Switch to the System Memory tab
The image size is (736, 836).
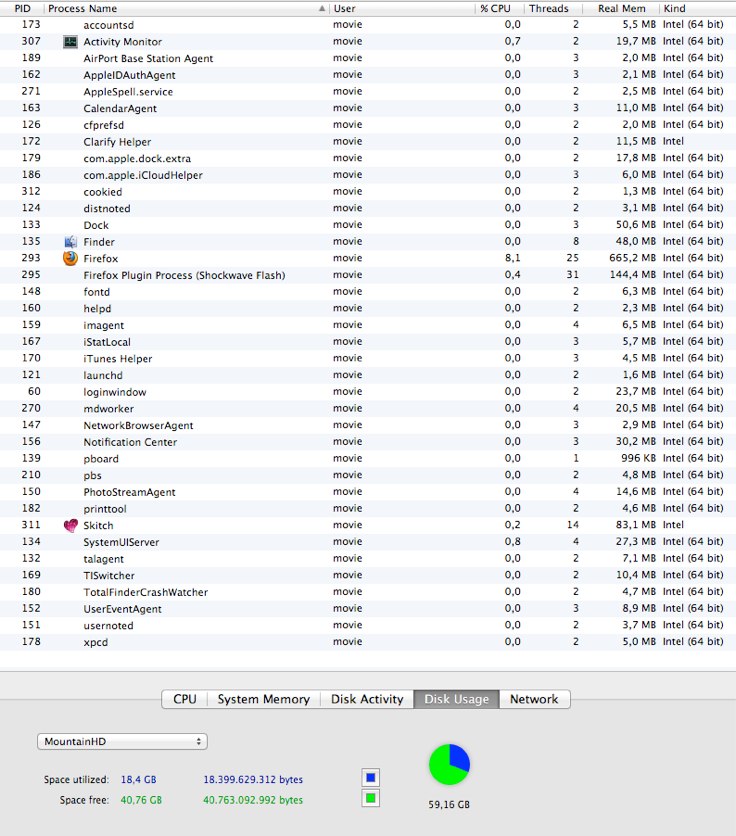tap(263, 699)
